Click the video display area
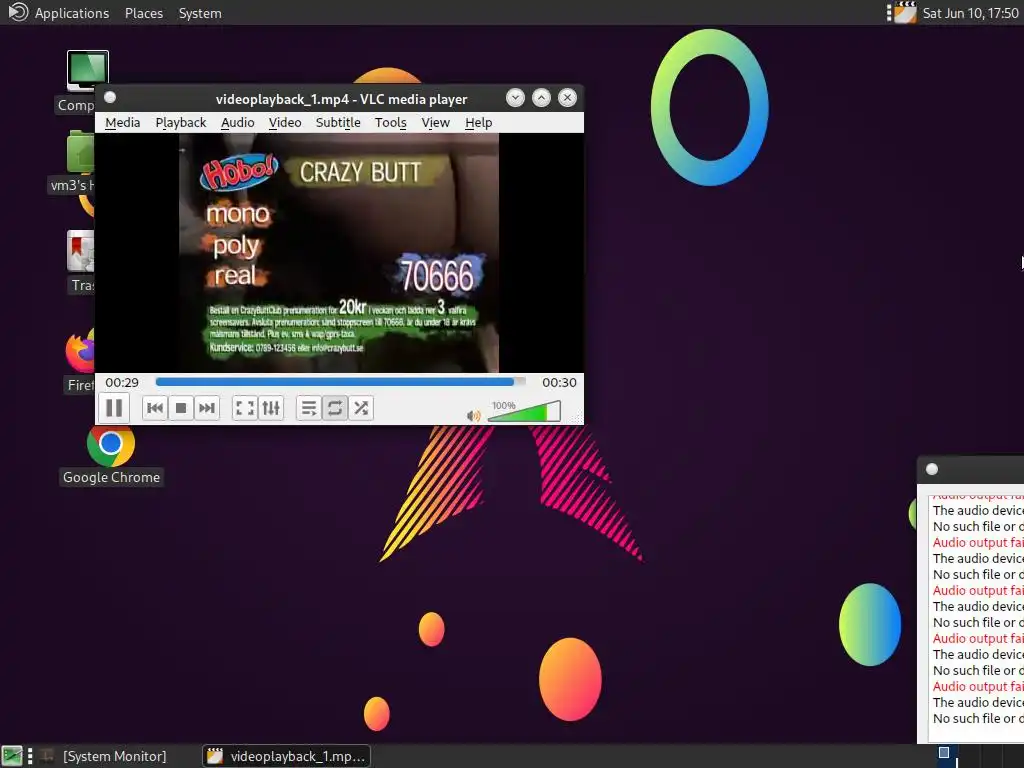 pos(339,253)
